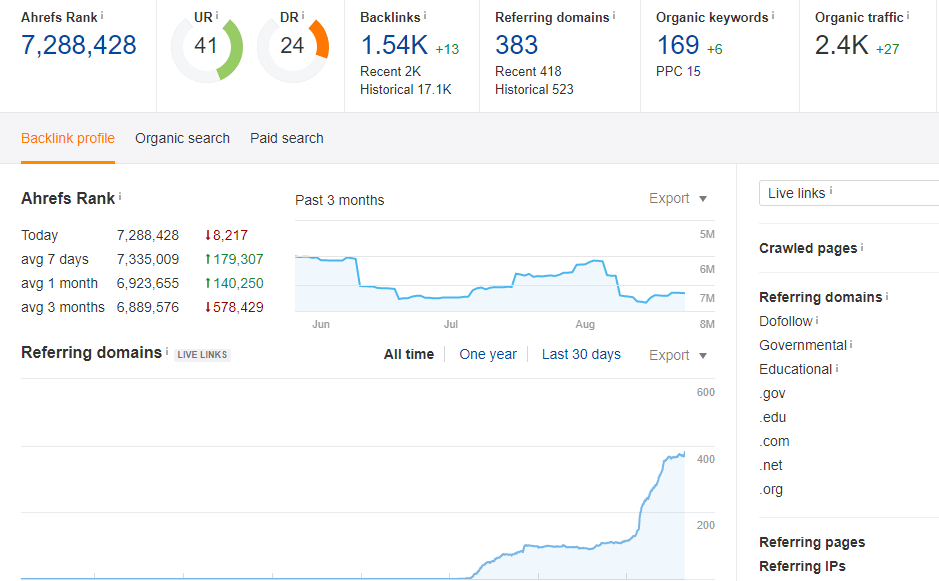The height and width of the screenshot is (581, 939).
Task: Click the 7,288,428 Ahrefs Rank value
Action: [79, 45]
